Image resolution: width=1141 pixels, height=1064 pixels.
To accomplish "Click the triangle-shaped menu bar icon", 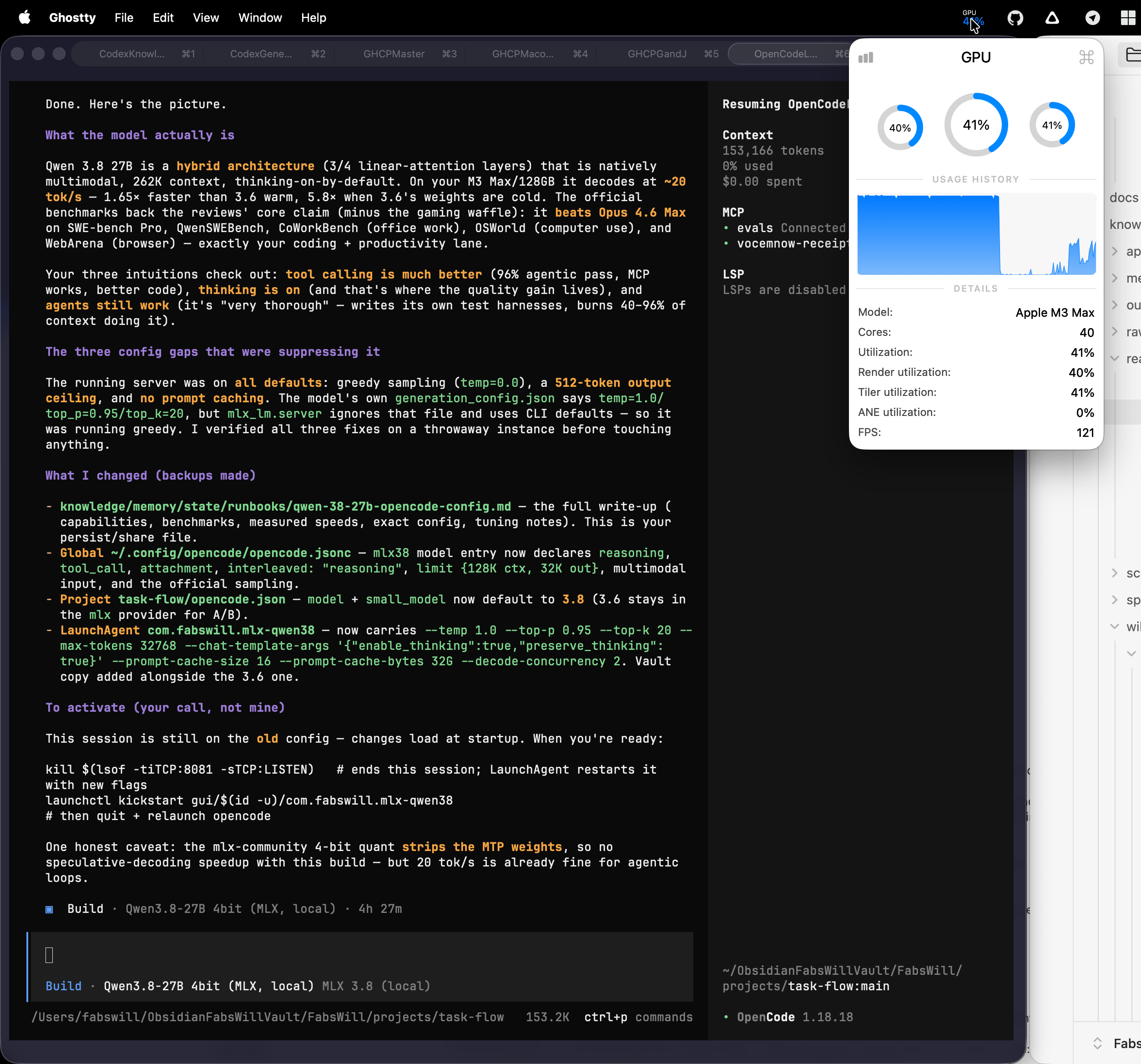I will click(1052, 18).
